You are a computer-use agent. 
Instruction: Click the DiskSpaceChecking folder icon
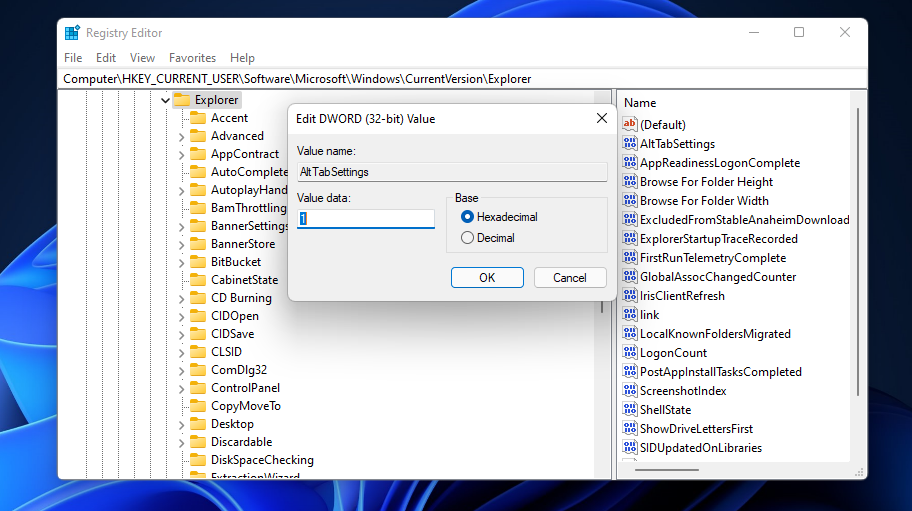tap(198, 460)
